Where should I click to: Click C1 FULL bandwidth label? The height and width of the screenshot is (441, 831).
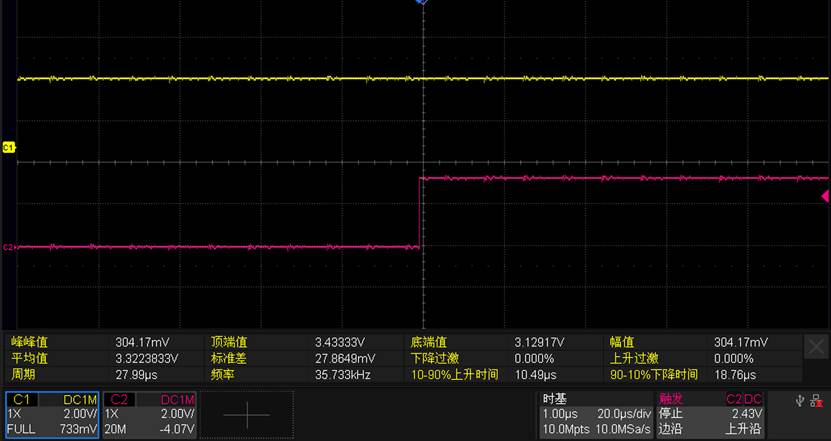[21, 429]
